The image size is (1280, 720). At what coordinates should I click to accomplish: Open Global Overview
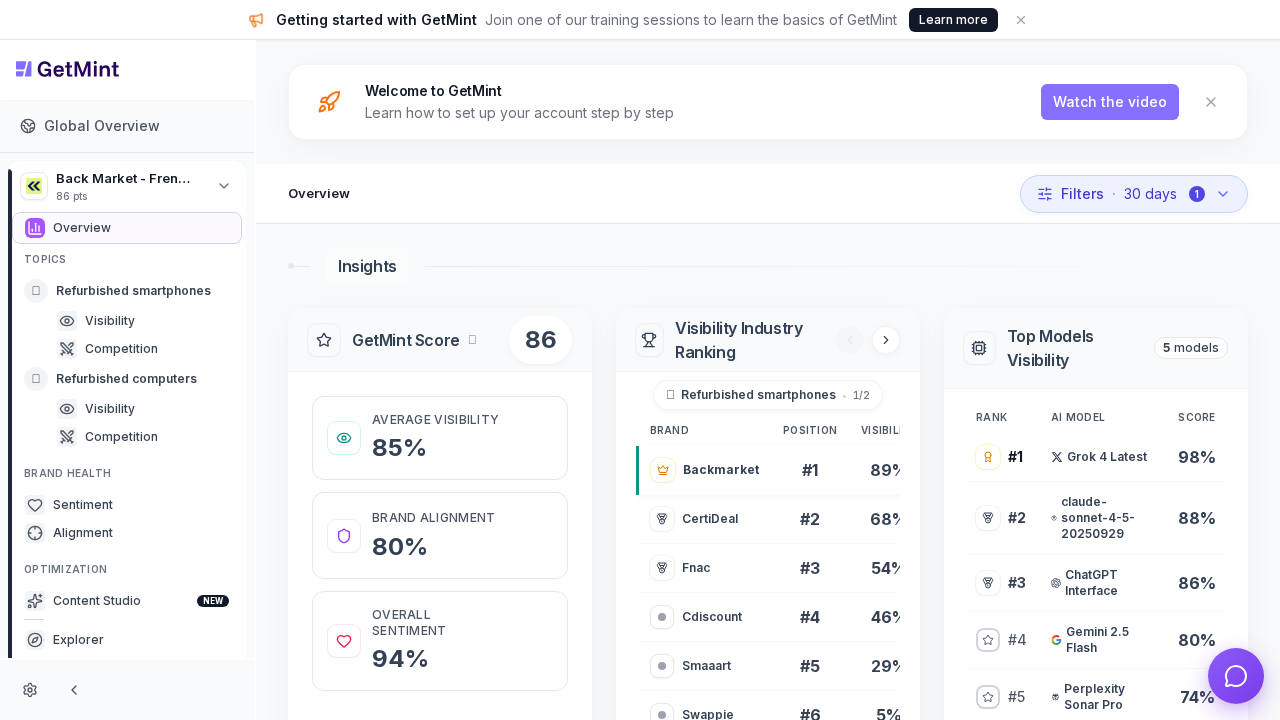pos(127,126)
